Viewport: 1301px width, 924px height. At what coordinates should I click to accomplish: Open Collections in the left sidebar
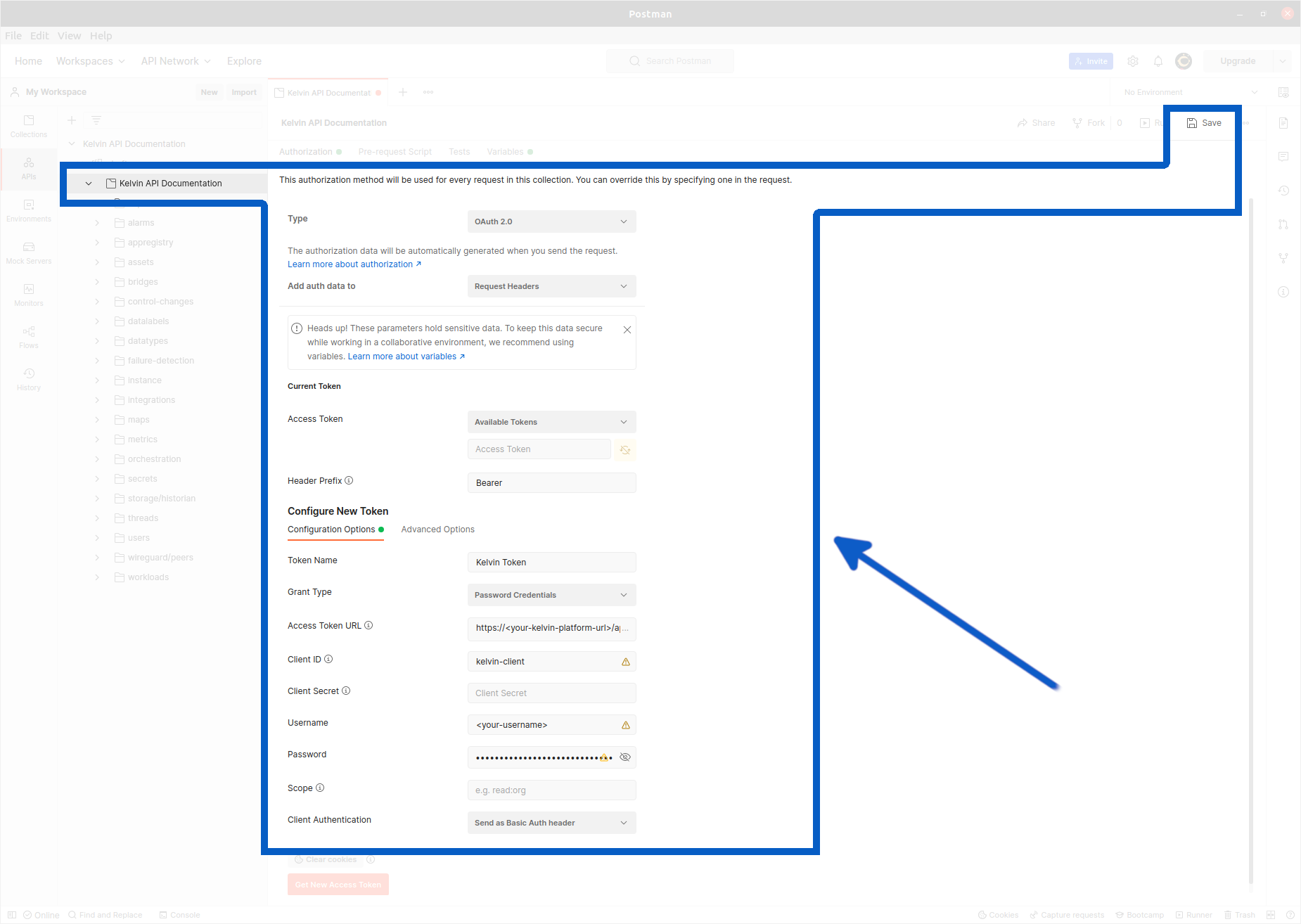coord(29,126)
